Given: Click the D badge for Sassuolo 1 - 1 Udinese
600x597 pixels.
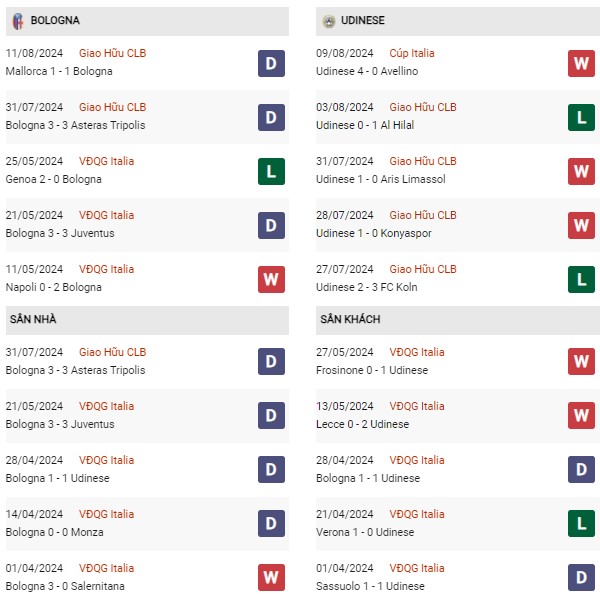Looking at the screenshot, I should (581, 578).
